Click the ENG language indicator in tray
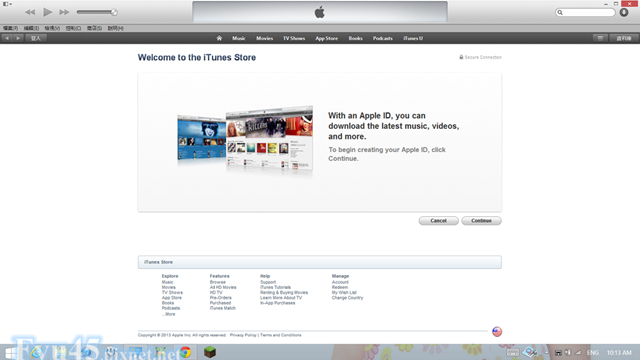The image size is (640, 360). pos(593,353)
